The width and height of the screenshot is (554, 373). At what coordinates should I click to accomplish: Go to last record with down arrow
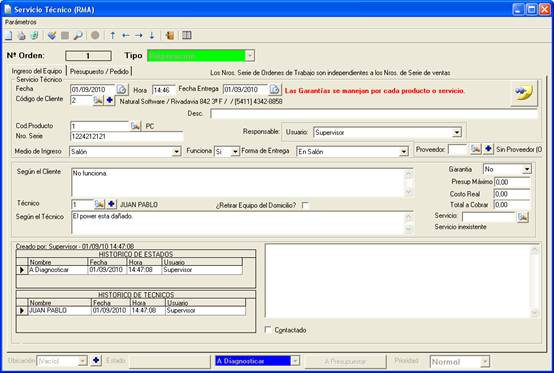(x=152, y=35)
